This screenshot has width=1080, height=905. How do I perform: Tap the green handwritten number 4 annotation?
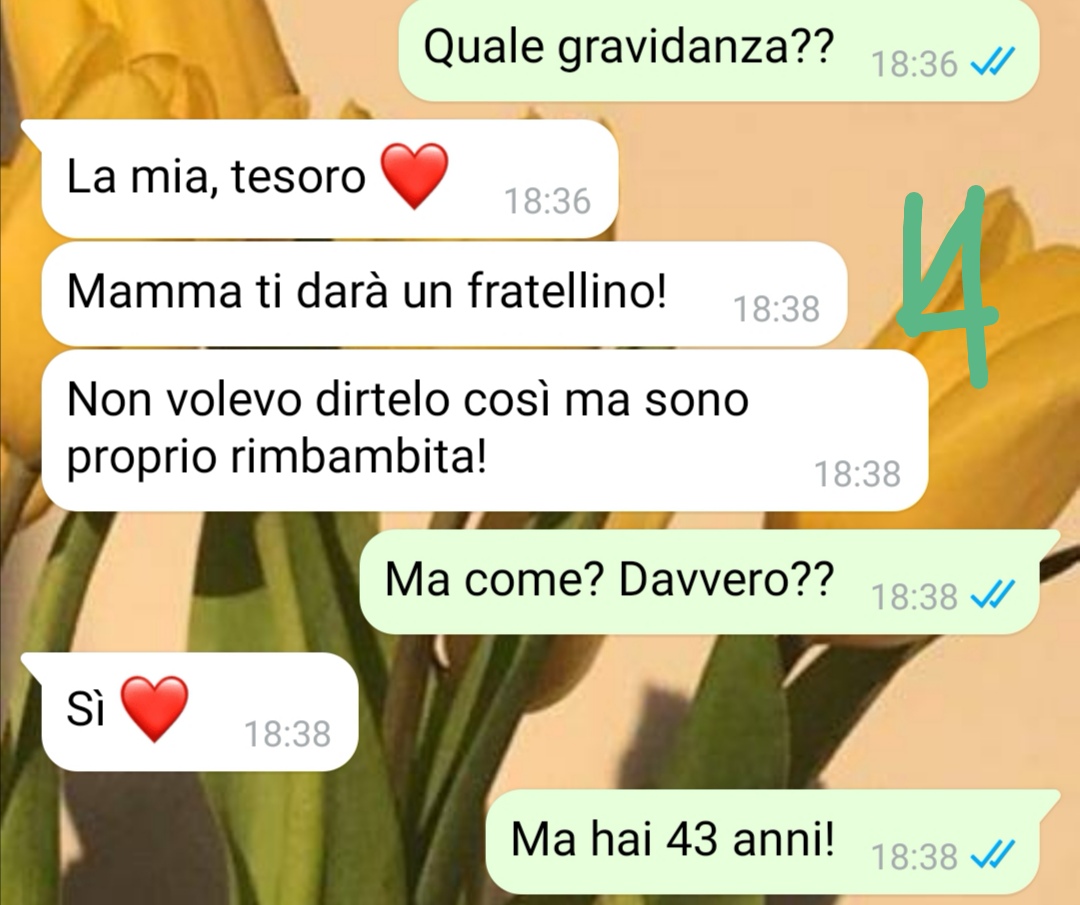pyautogui.click(x=947, y=284)
